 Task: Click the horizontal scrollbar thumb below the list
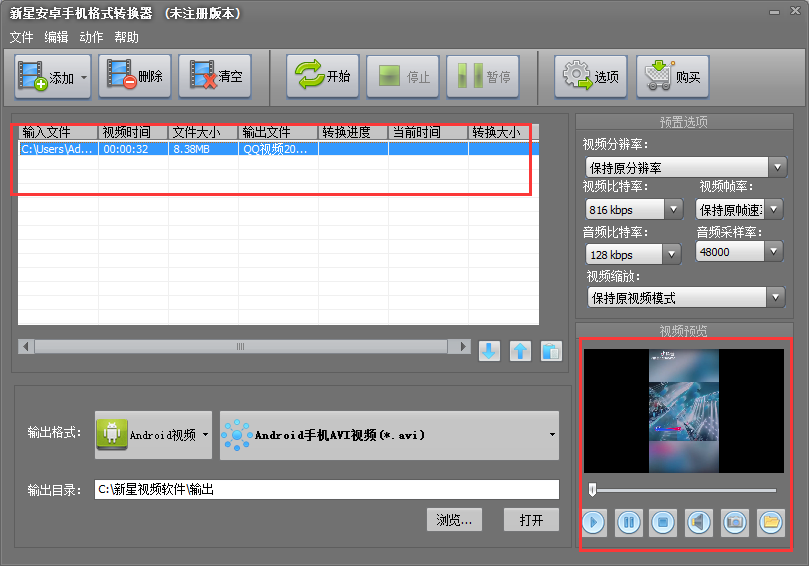click(x=240, y=346)
